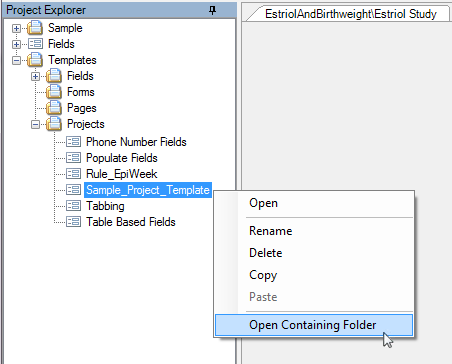The image size is (452, 364).
Task: Click the Project Explorer panel title
Action: (x=46, y=10)
